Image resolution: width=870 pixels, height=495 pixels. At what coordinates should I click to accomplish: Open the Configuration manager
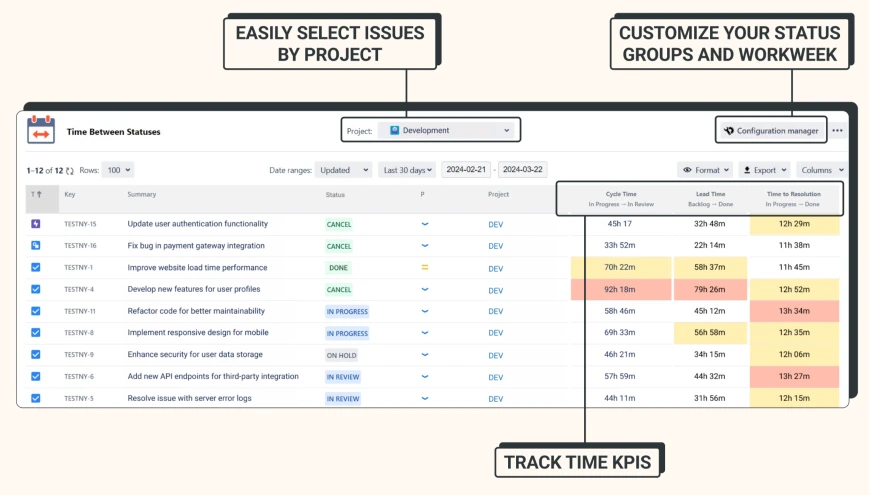[x=771, y=130]
